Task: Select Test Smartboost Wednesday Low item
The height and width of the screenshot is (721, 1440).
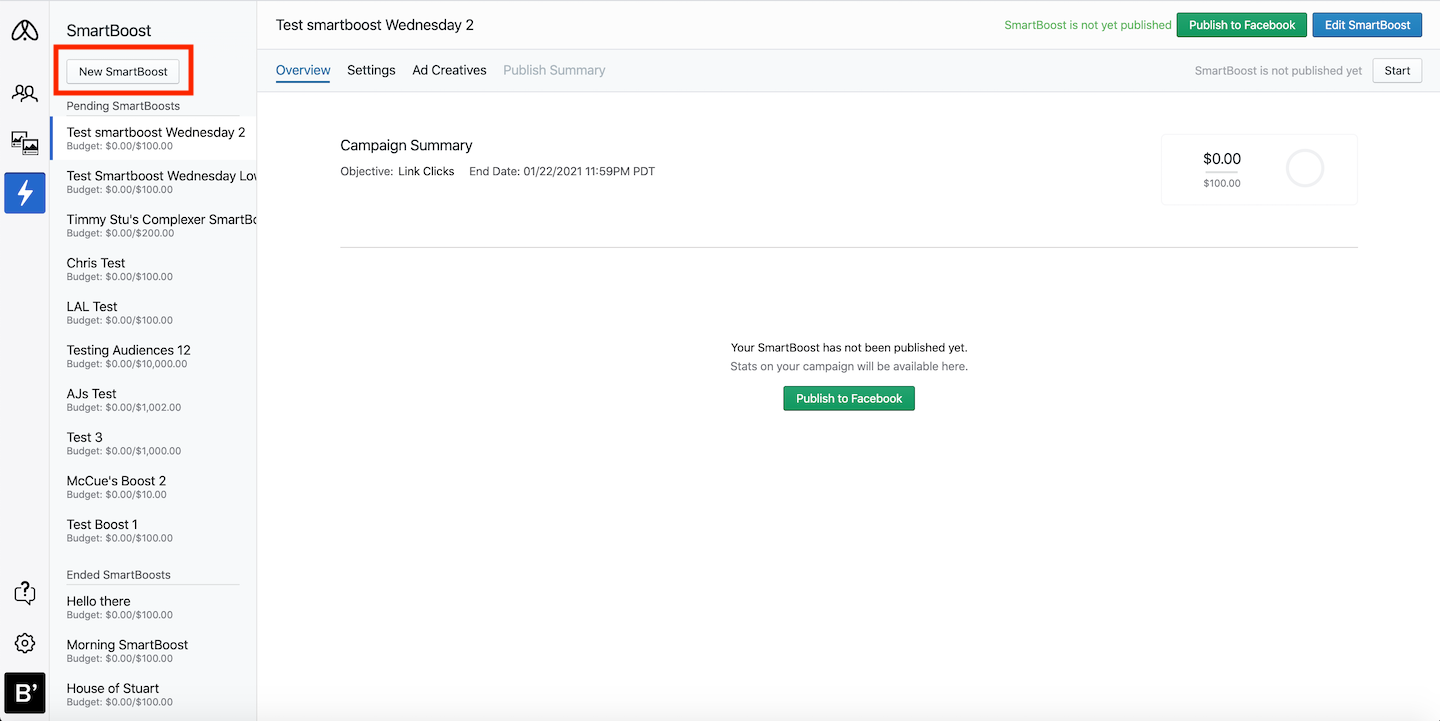Action: point(154,182)
